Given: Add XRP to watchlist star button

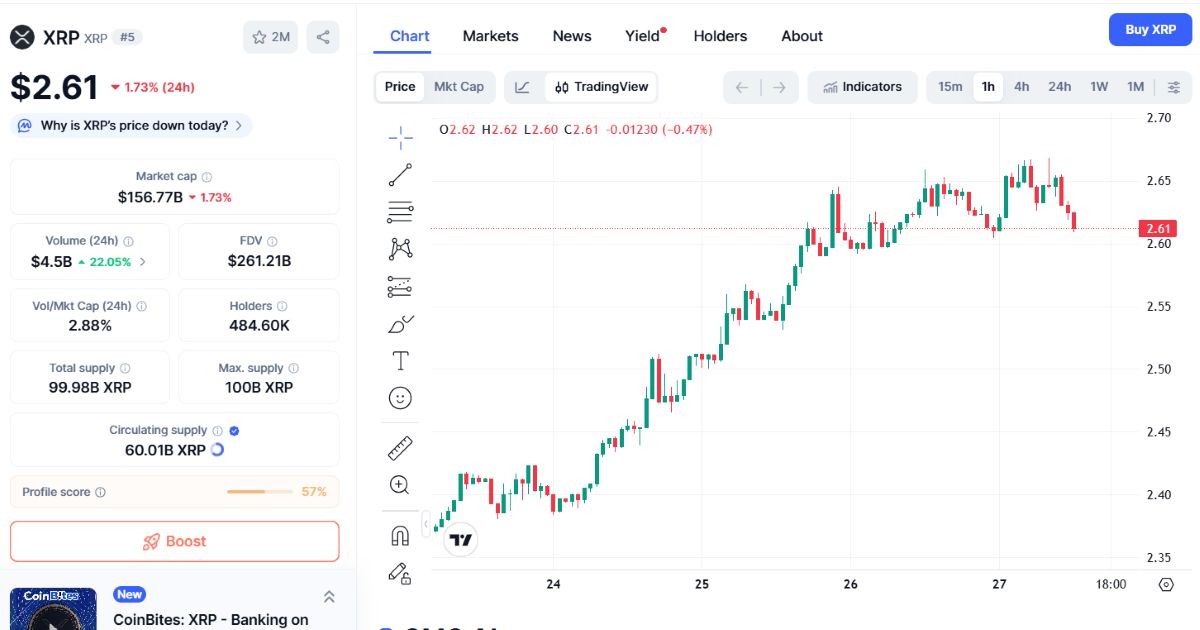Looking at the screenshot, I should click(x=271, y=37).
